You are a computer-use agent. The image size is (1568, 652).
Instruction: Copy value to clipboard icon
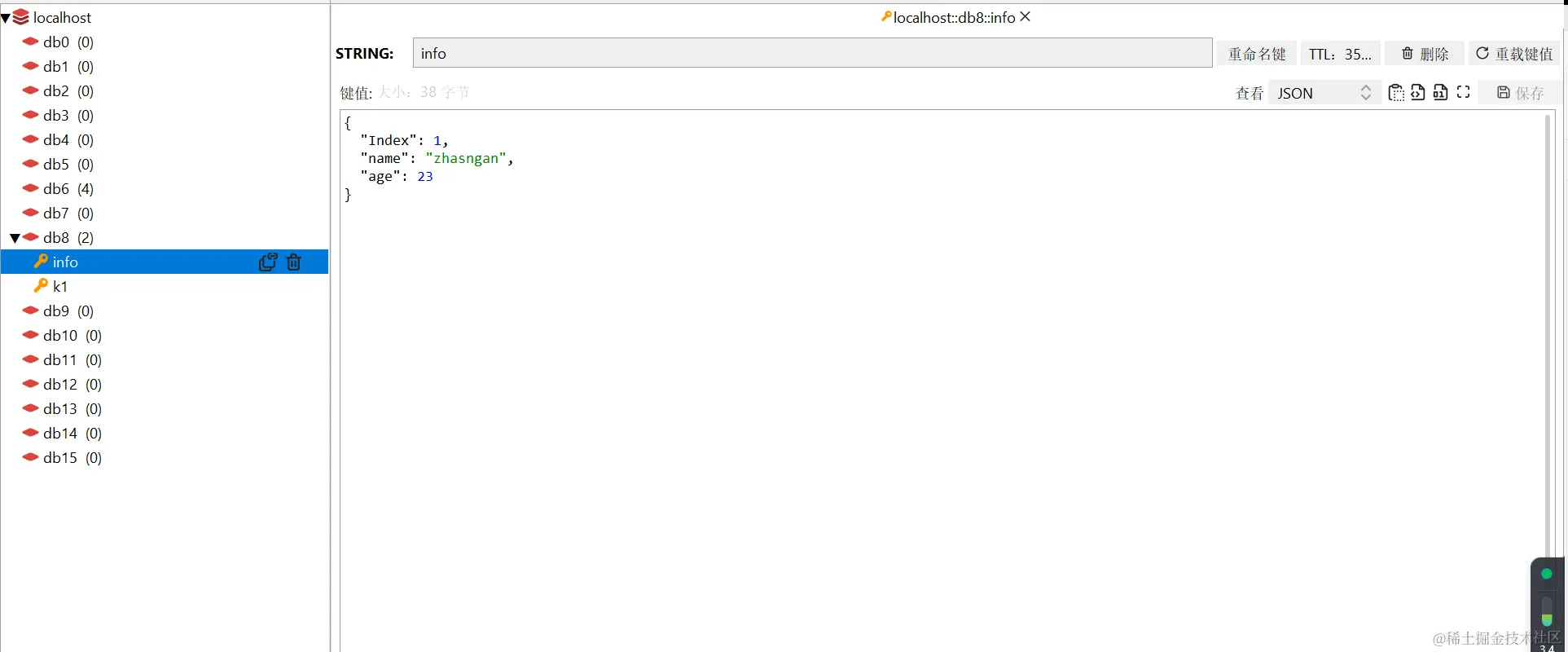coord(1396,93)
